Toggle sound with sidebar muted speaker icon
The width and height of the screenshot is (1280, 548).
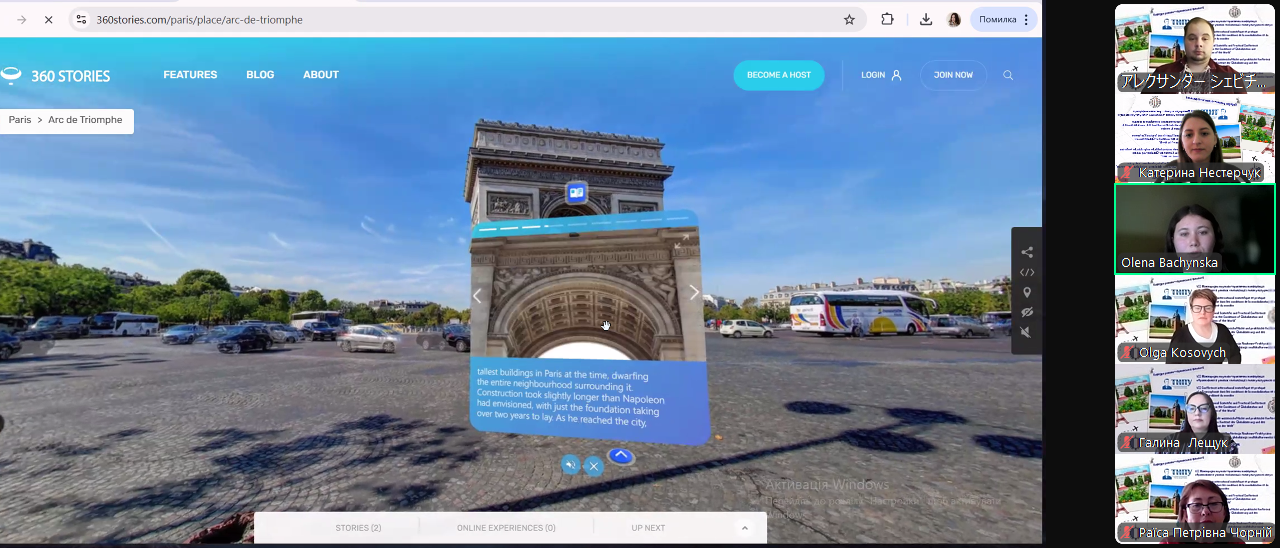1027,332
